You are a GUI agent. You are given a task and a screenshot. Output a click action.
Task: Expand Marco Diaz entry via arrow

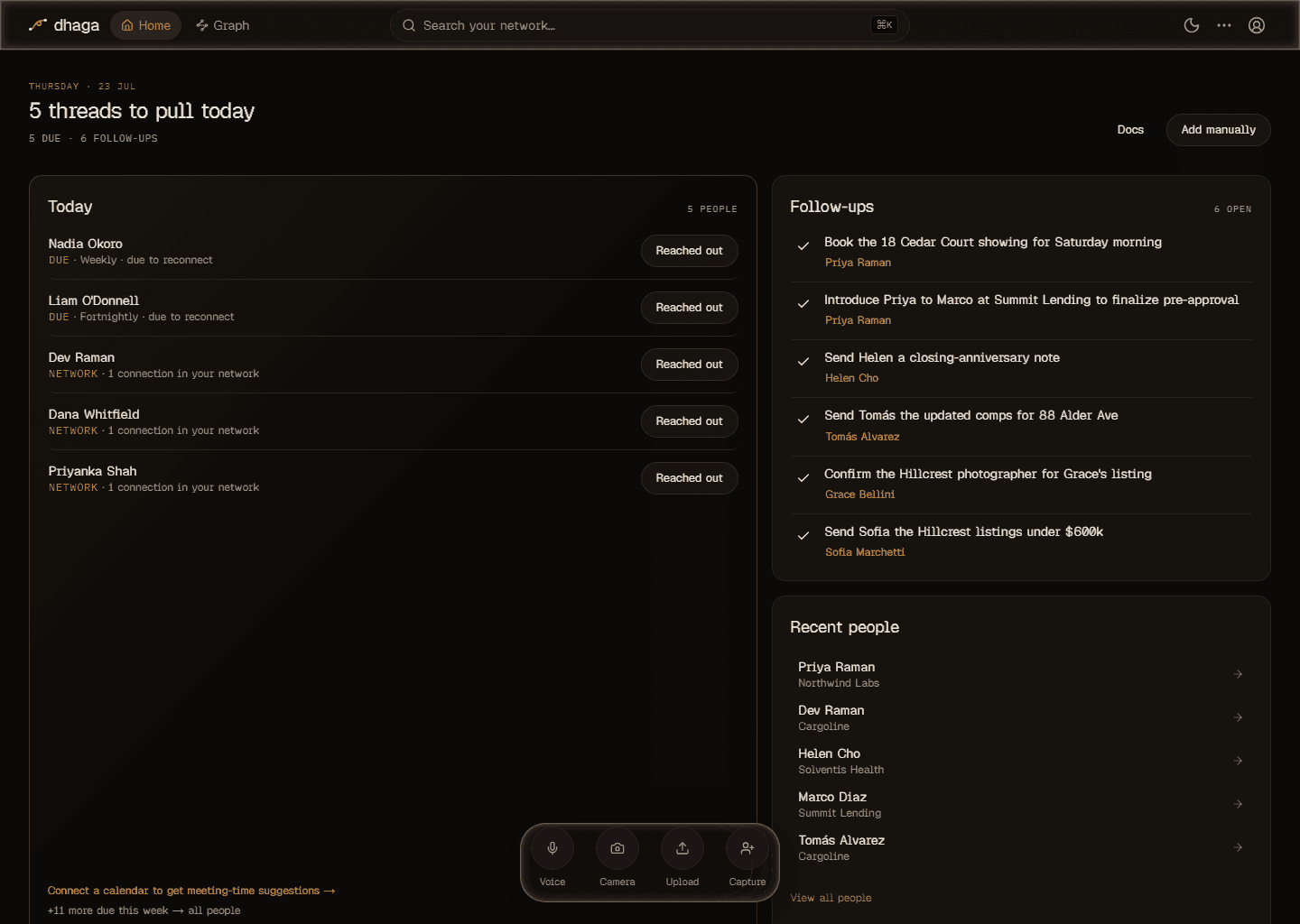(x=1238, y=804)
